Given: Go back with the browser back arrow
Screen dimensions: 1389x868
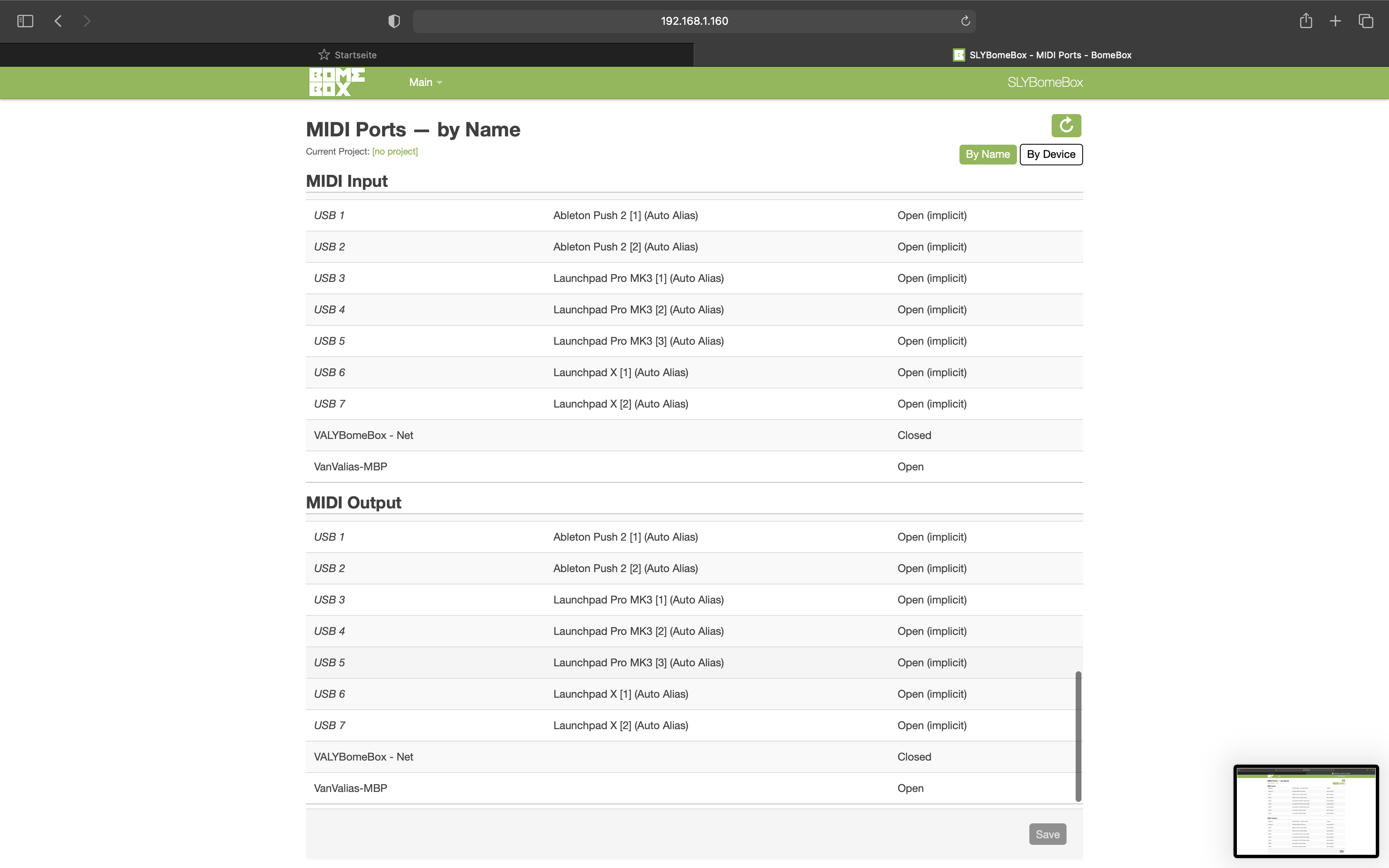Looking at the screenshot, I should (58, 21).
